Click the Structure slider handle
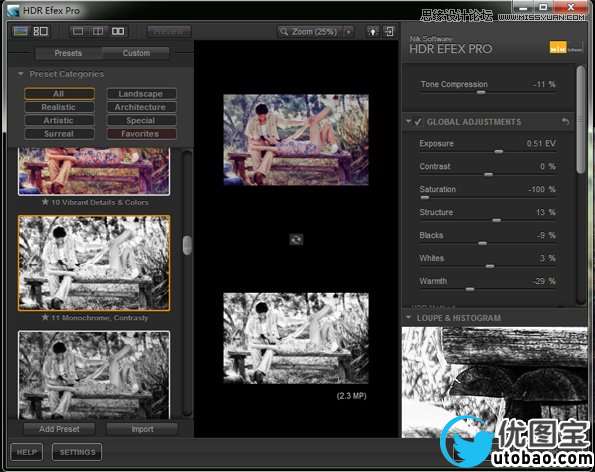 [x=496, y=220]
